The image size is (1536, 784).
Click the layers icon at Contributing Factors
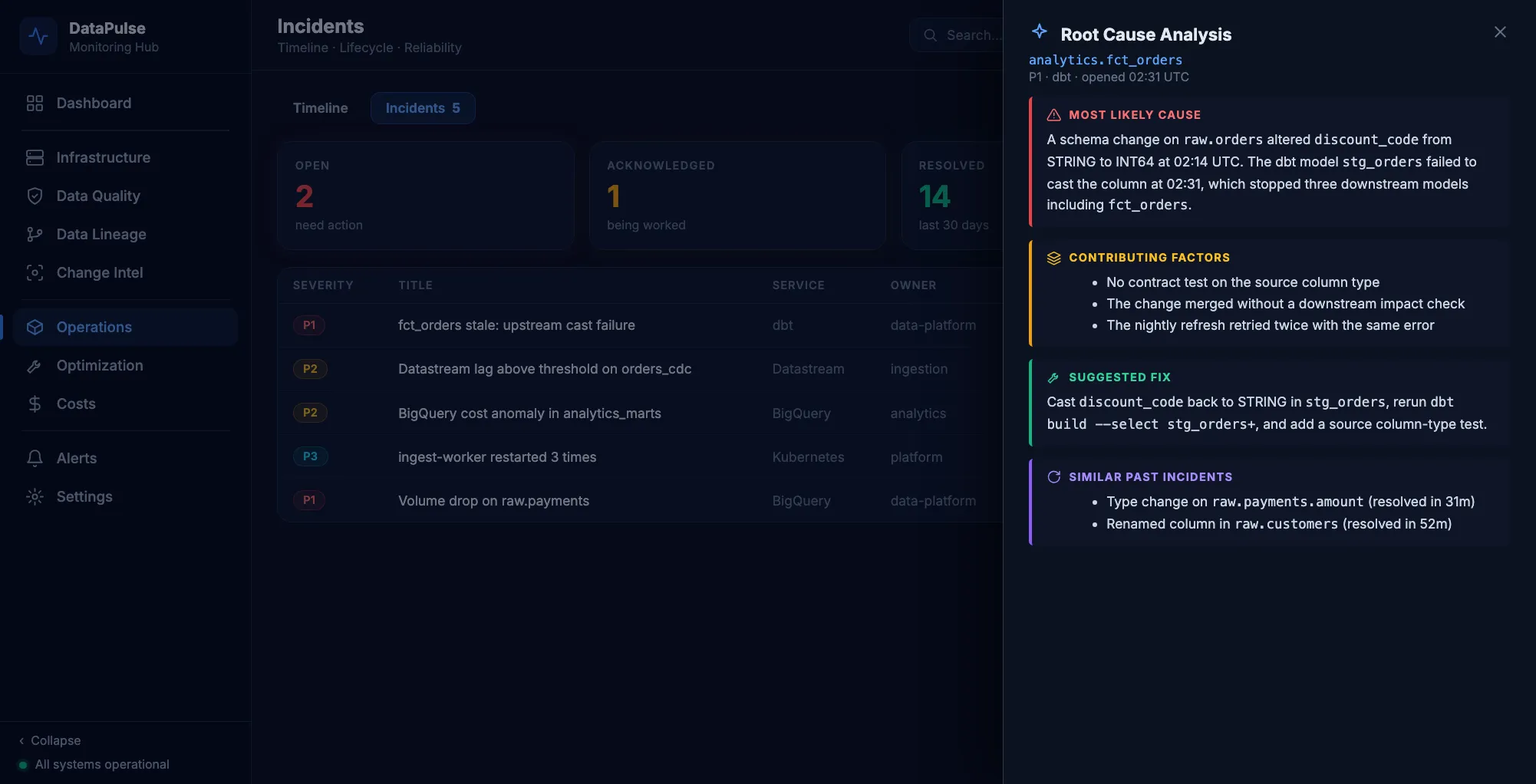pyautogui.click(x=1053, y=258)
